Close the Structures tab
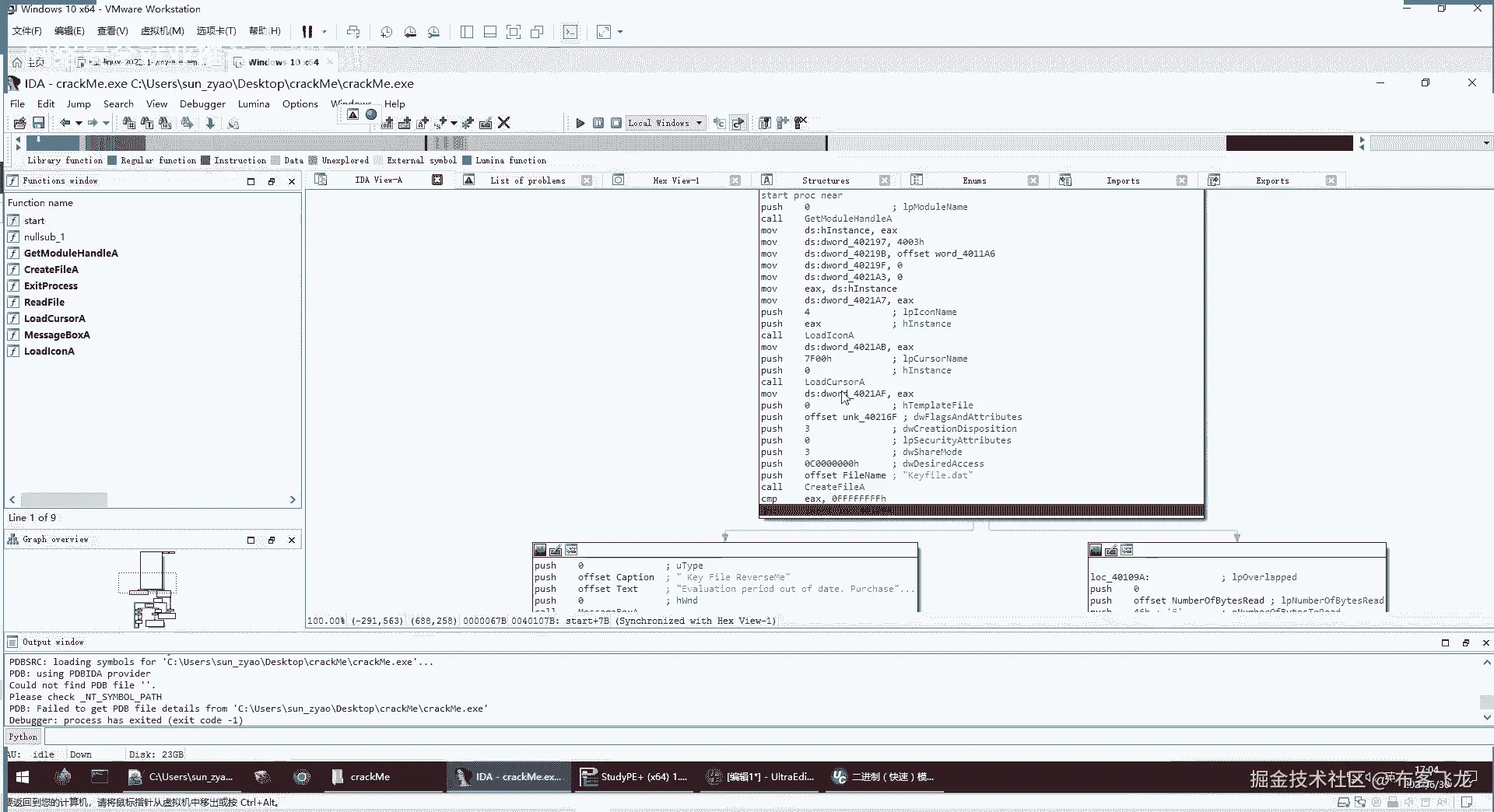This screenshot has width=1494, height=812. 885,180
